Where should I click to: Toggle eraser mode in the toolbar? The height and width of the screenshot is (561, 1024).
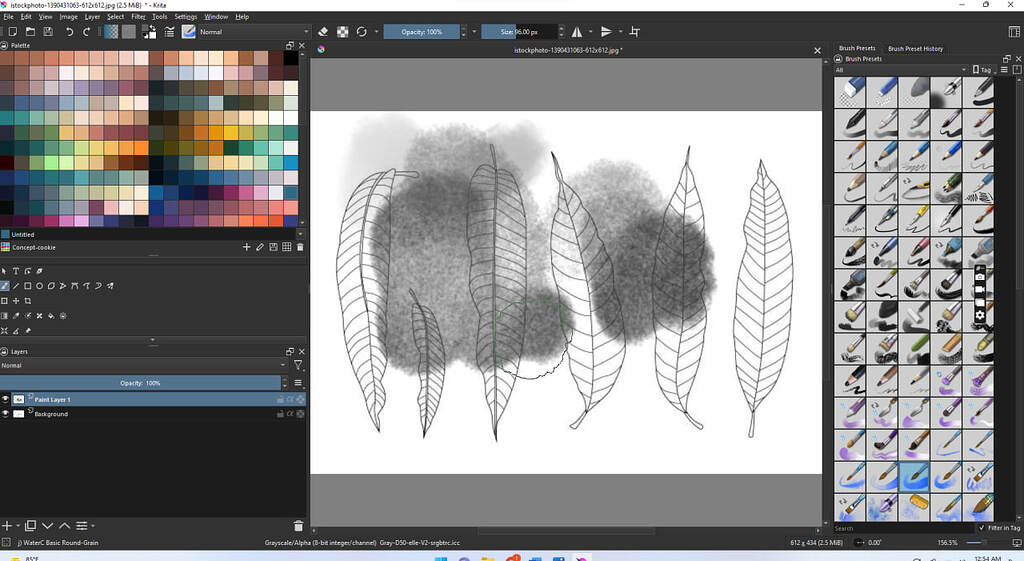pos(323,31)
